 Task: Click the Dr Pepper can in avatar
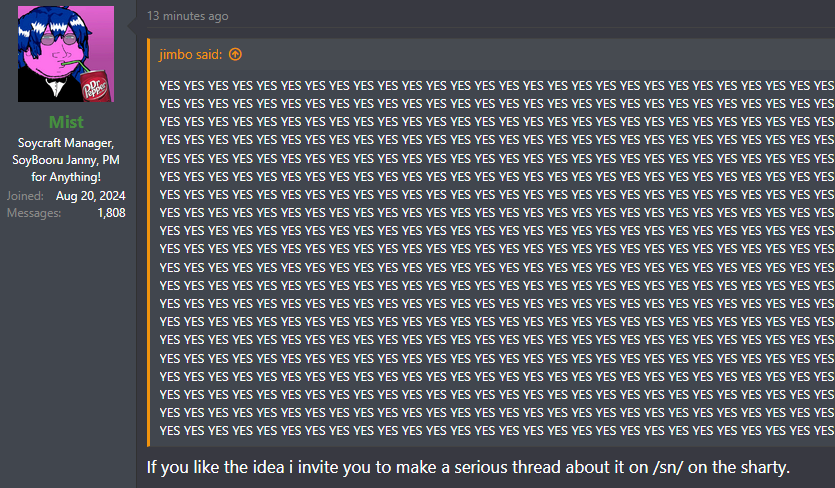96,85
